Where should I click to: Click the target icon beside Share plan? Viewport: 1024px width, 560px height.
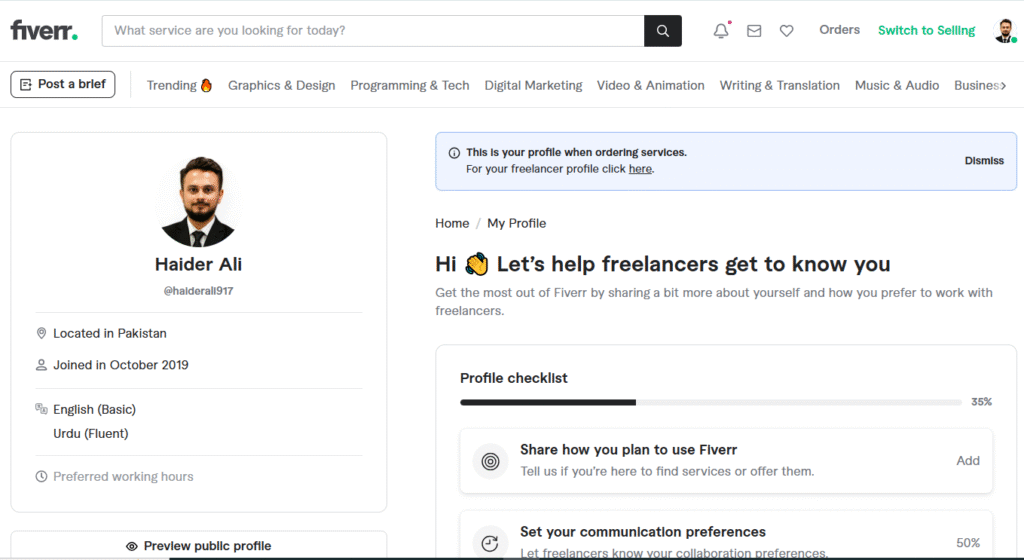click(x=490, y=461)
